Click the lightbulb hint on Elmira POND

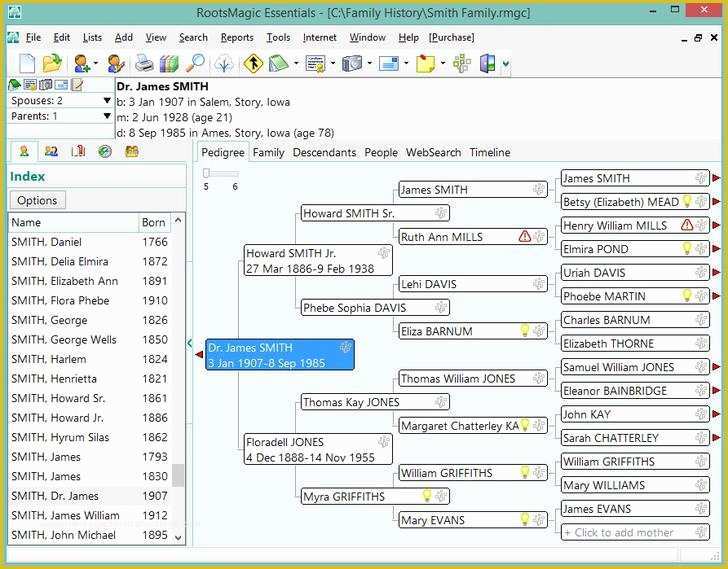[687, 248]
